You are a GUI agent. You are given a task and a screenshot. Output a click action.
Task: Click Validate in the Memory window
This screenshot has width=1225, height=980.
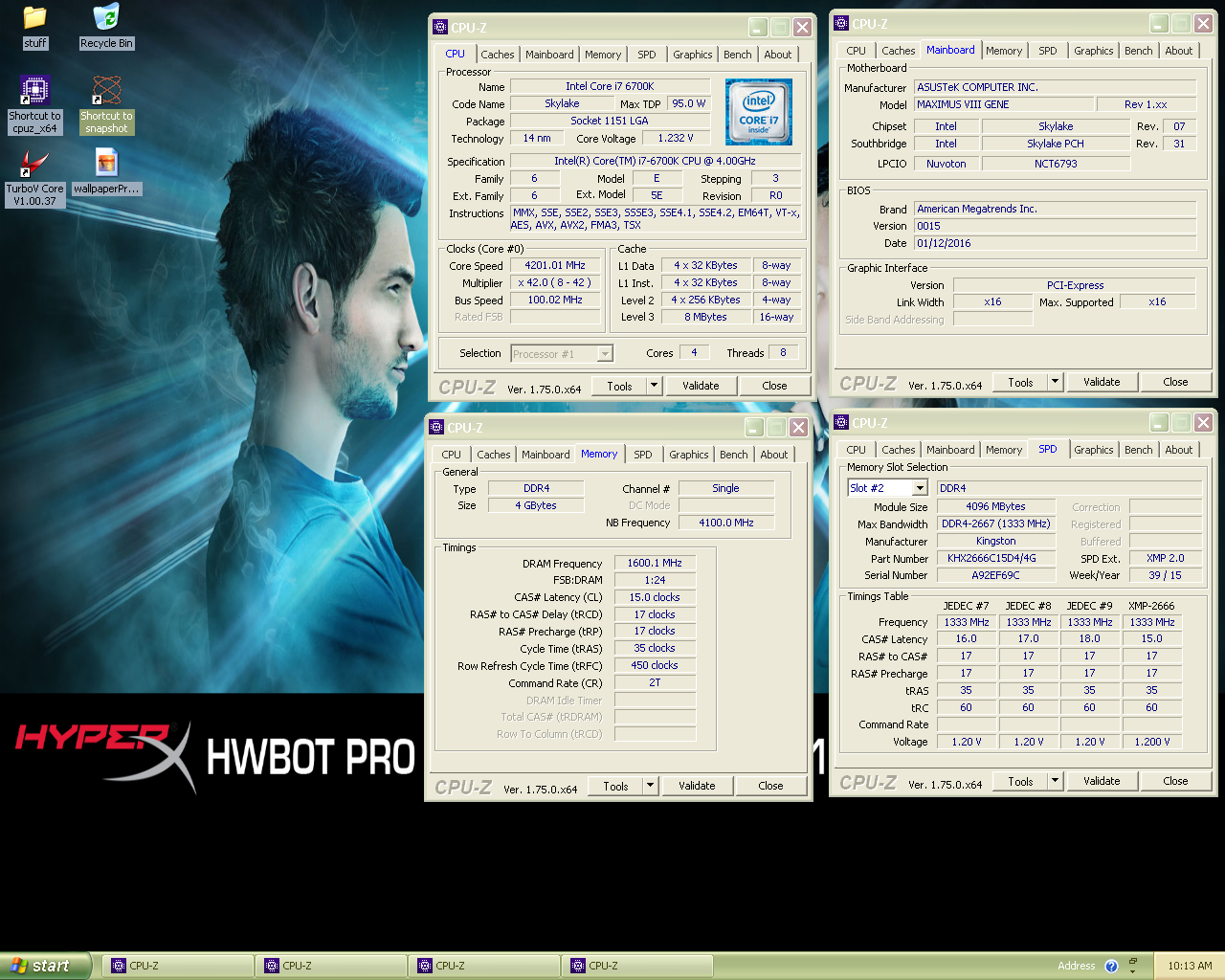point(697,786)
